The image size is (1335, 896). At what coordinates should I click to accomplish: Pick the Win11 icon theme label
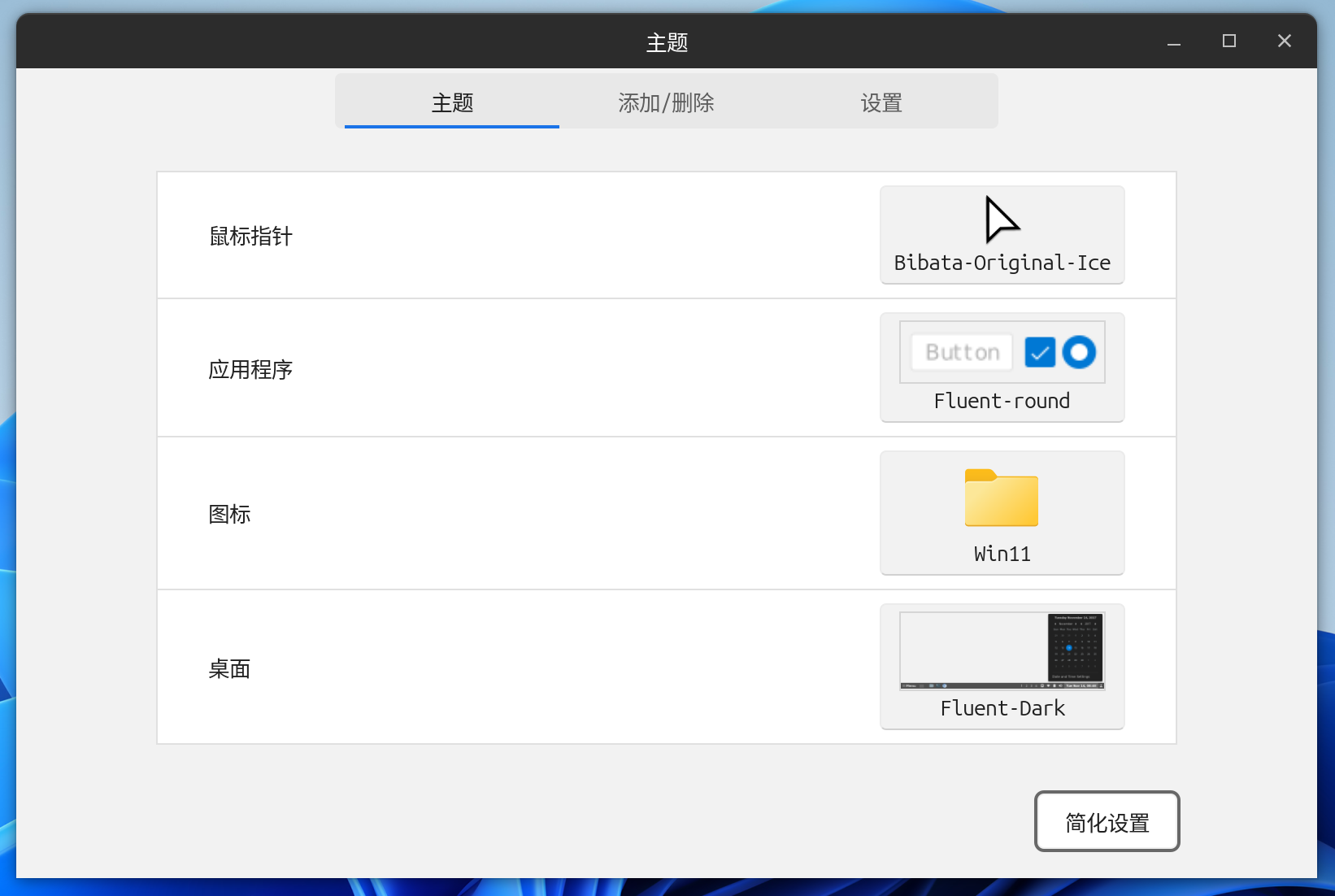pos(1002,554)
